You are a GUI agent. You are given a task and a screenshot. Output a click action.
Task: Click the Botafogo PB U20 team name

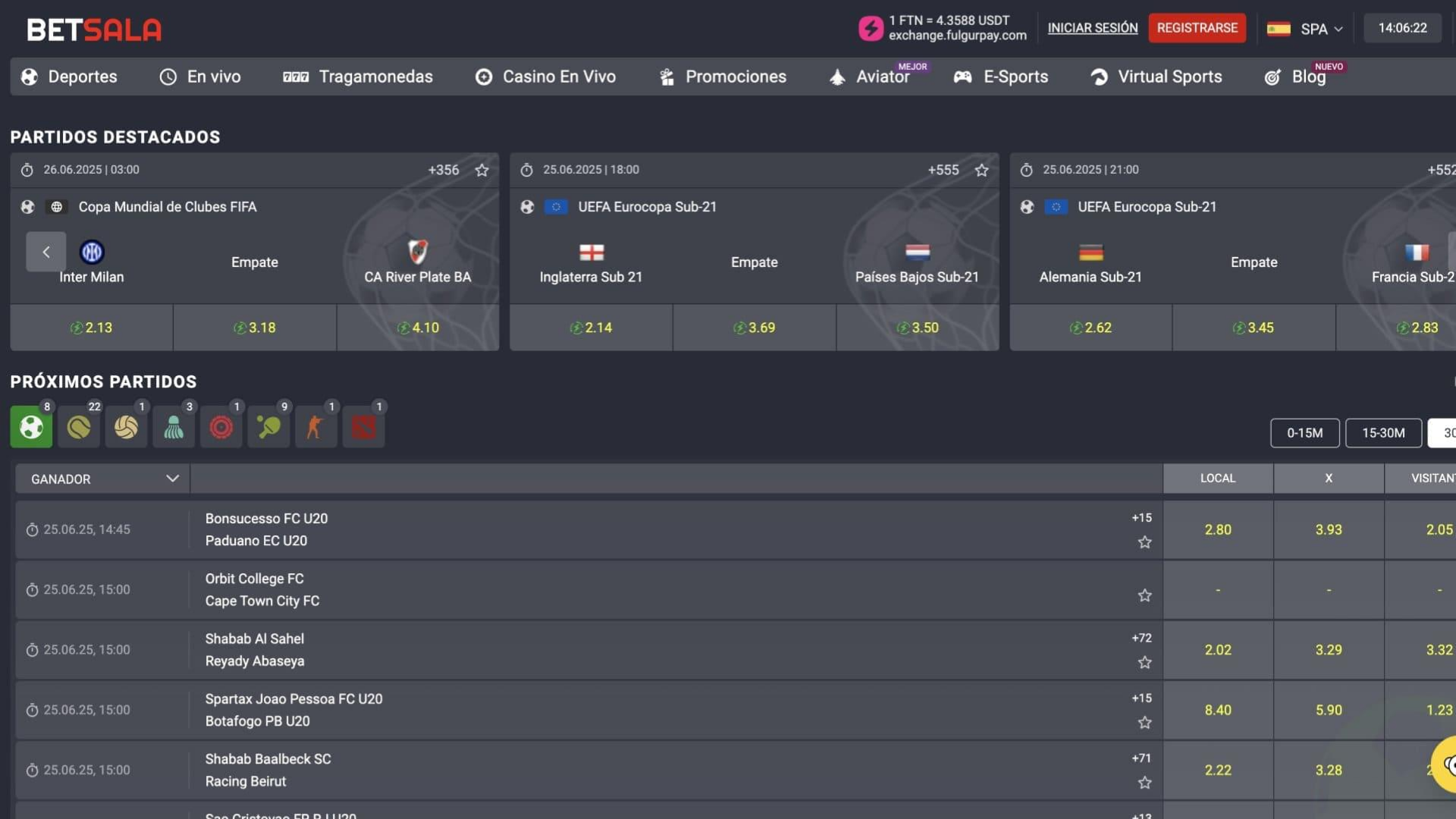coord(258,721)
